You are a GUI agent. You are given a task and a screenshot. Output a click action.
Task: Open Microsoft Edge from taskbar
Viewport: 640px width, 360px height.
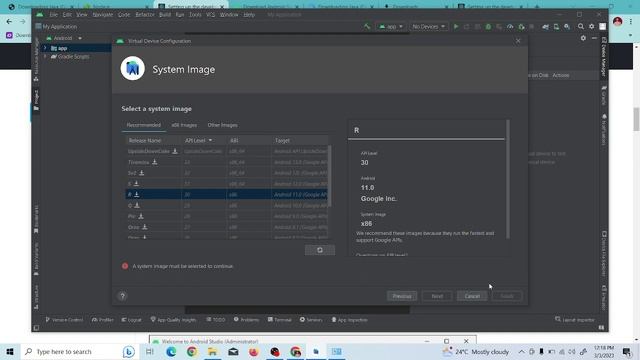click(171, 351)
